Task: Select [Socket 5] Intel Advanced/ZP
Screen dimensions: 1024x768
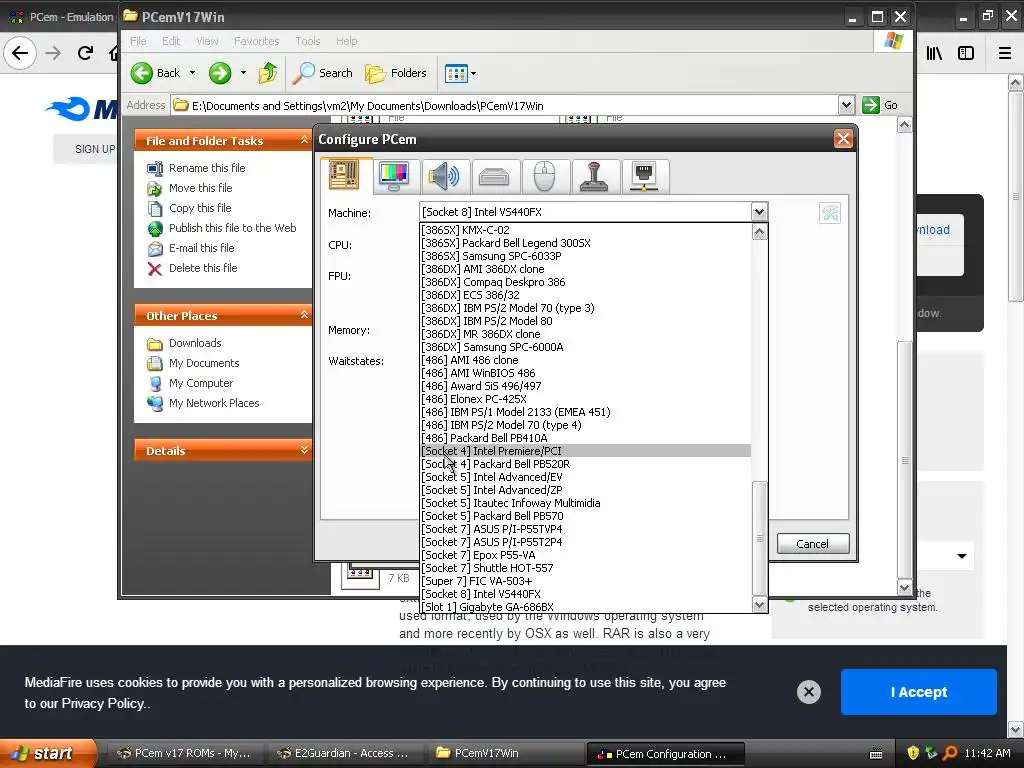Action: click(585, 490)
